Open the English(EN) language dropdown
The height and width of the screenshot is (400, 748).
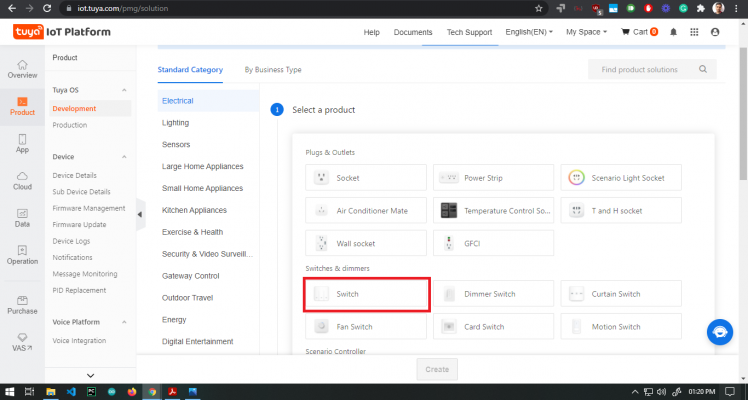pyautogui.click(x=530, y=32)
